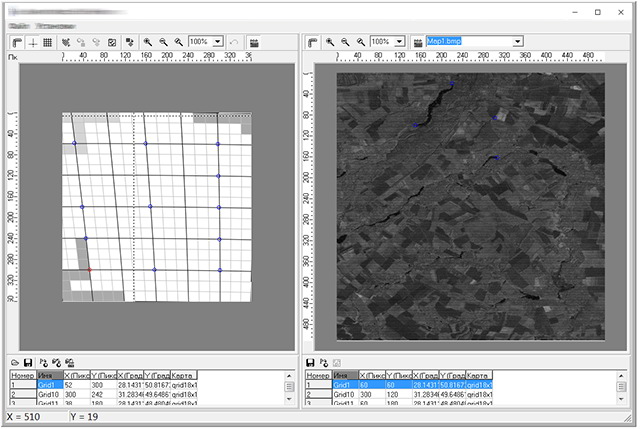Screen dimensions: 640x429
Task: Select the corner tool in left toolbar
Action: (x=18, y=42)
